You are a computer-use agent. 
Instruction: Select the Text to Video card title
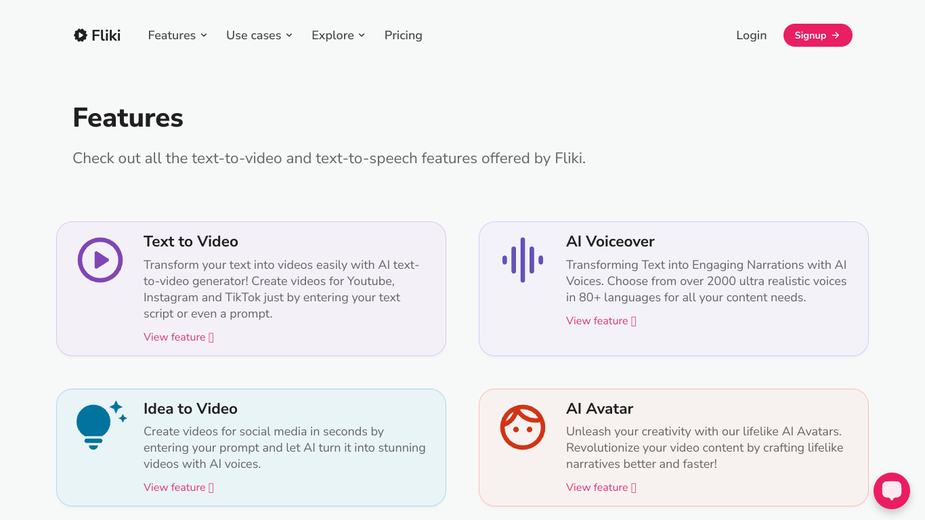click(x=191, y=241)
